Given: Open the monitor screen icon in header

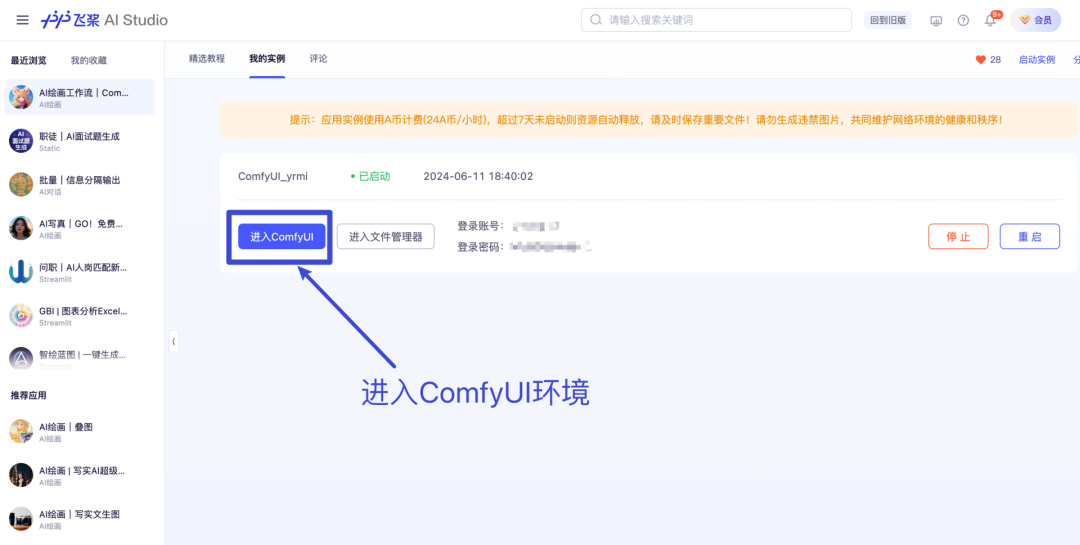Looking at the screenshot, I should click(935, 21).
